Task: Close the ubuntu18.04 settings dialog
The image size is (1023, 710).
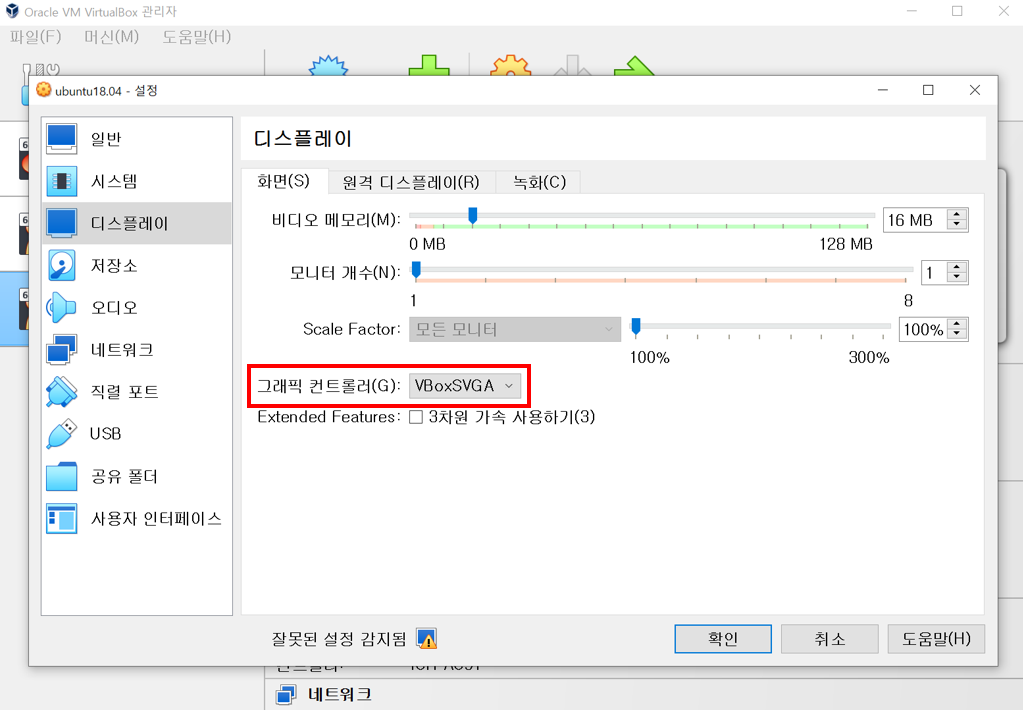Action: point(975,90)
